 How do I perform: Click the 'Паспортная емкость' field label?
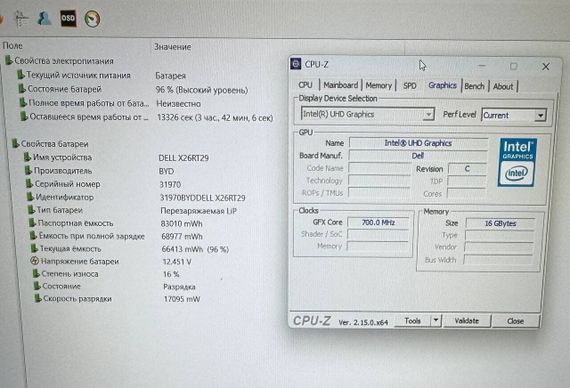pyautogui.click(x=76, y=223)
